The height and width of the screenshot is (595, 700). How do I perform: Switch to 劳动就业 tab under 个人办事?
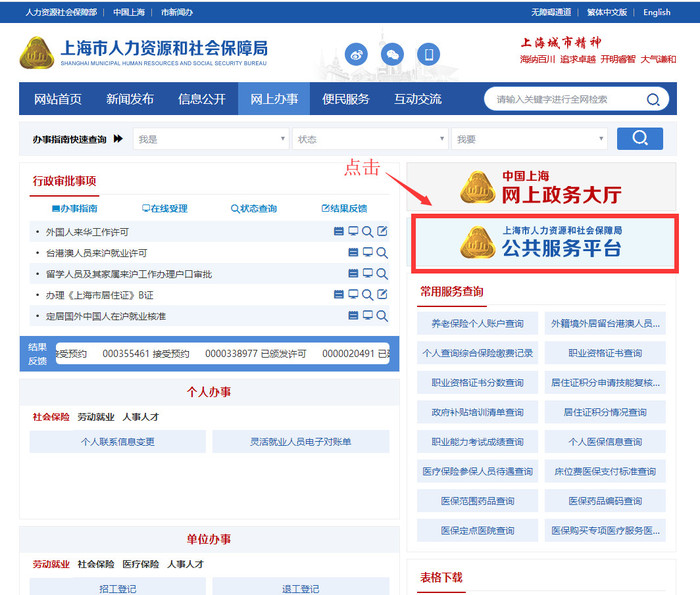click(96, 416)
